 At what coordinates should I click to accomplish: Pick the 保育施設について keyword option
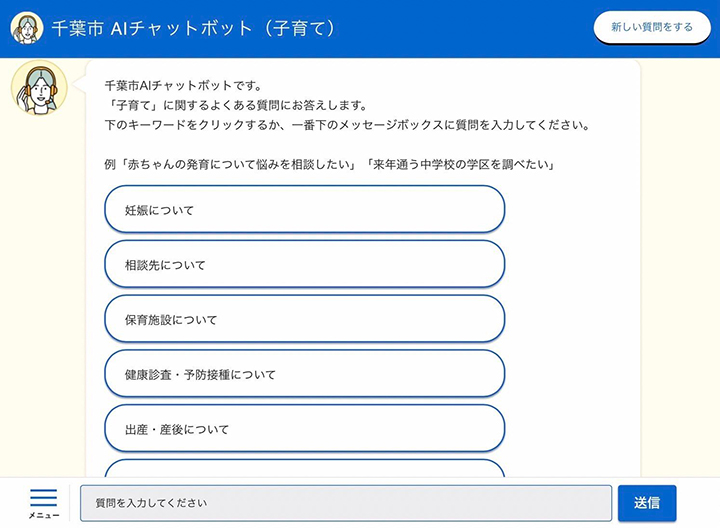pos(304,320)
